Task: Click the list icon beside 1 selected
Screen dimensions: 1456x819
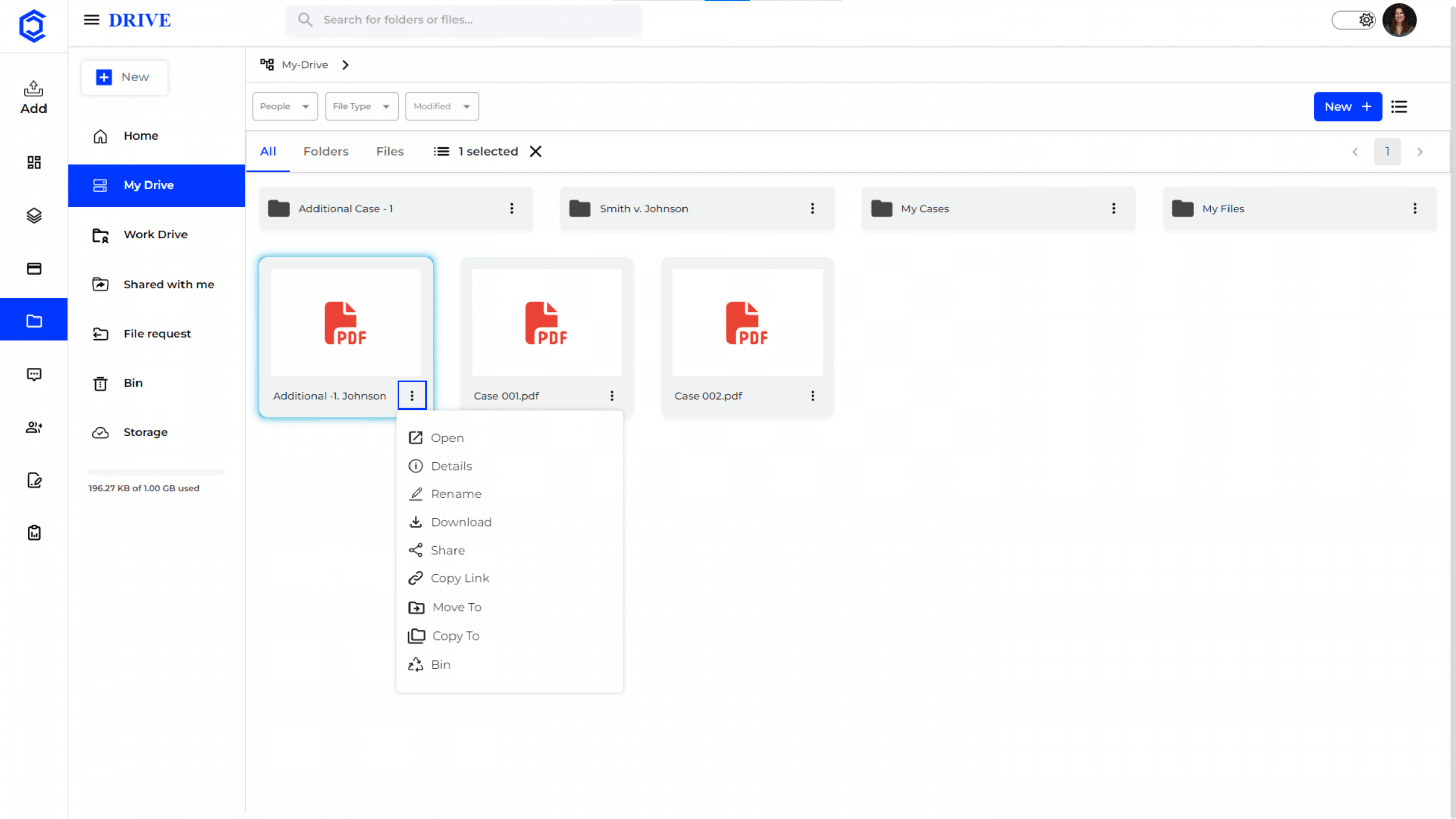Action: click(x=441, y=152)
